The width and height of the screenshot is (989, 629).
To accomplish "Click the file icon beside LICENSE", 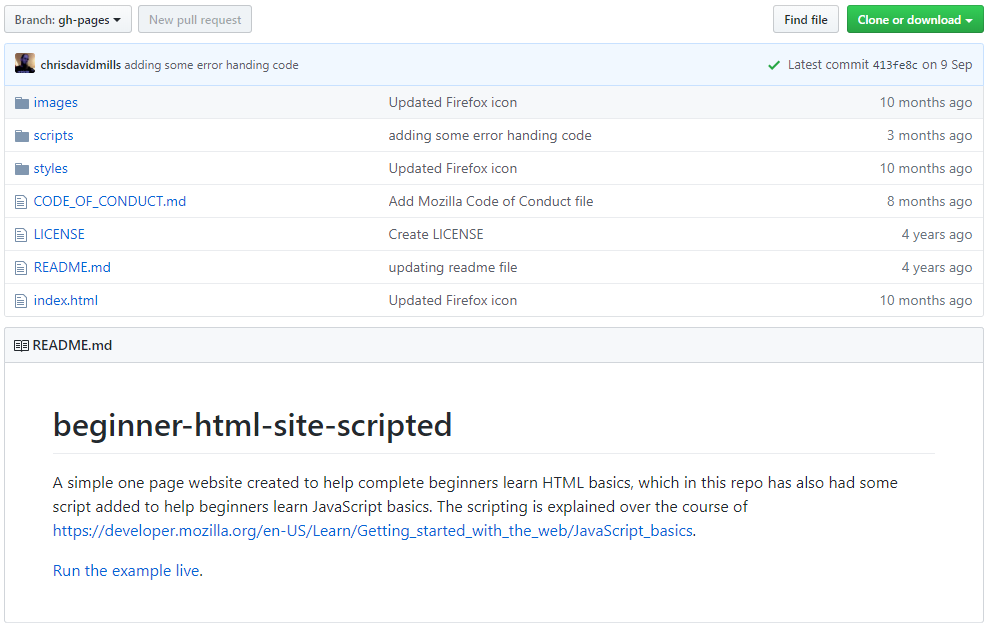I will coord(21,234).
